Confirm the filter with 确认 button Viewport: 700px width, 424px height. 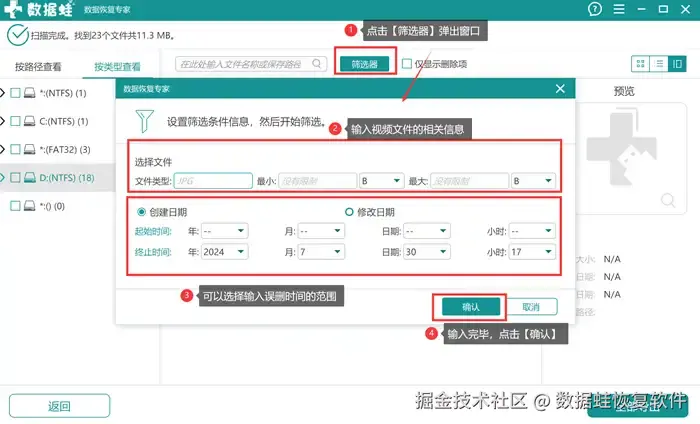(471, 307)
